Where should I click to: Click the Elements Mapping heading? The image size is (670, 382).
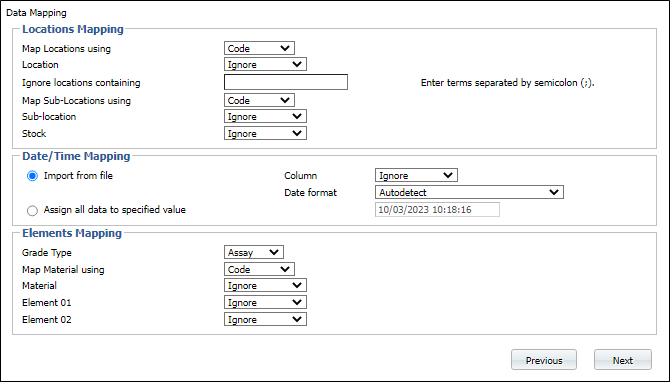(x=72, y=233)
